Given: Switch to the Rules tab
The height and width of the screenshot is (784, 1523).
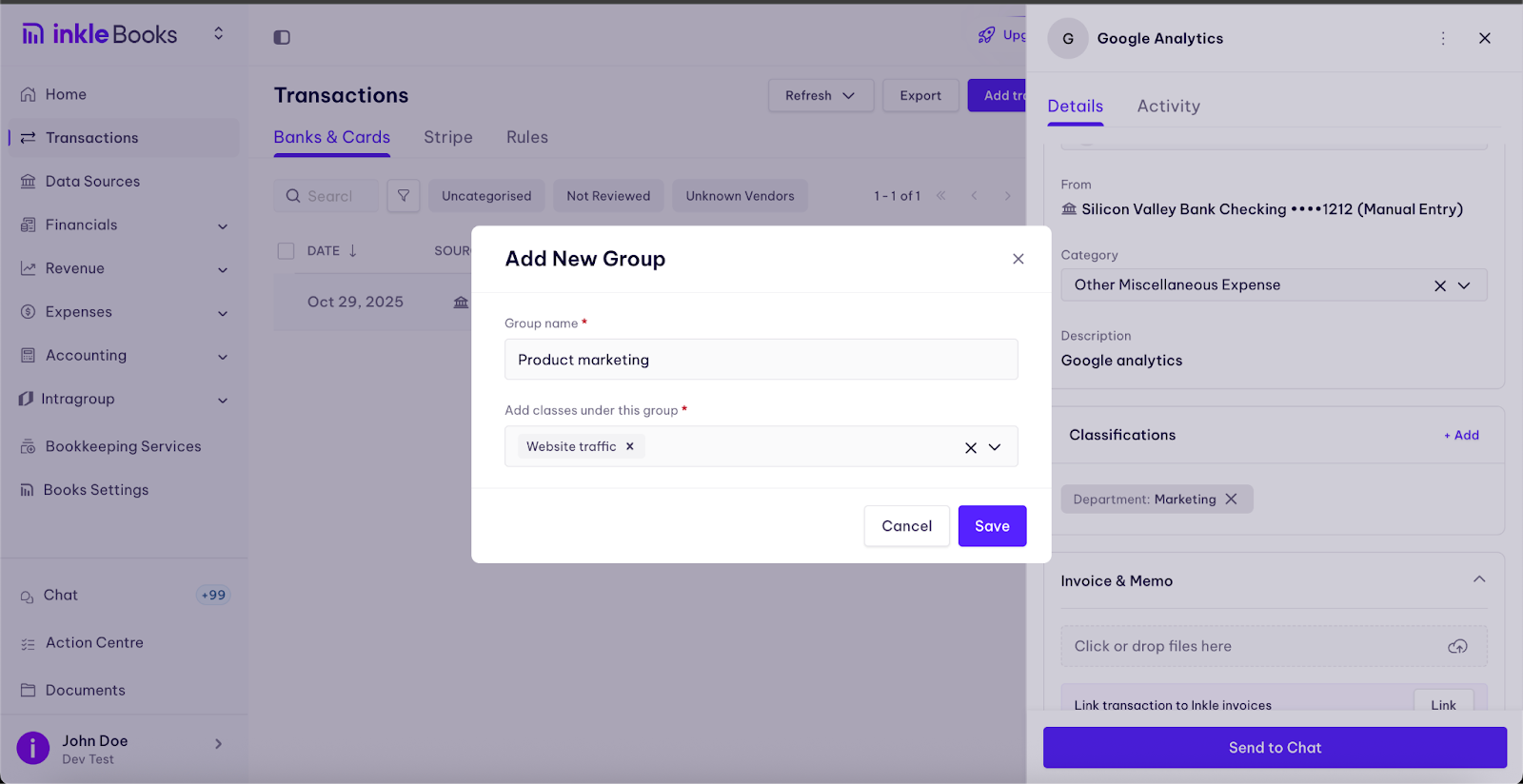Looking at the screenshot, I should click(527, 137).
